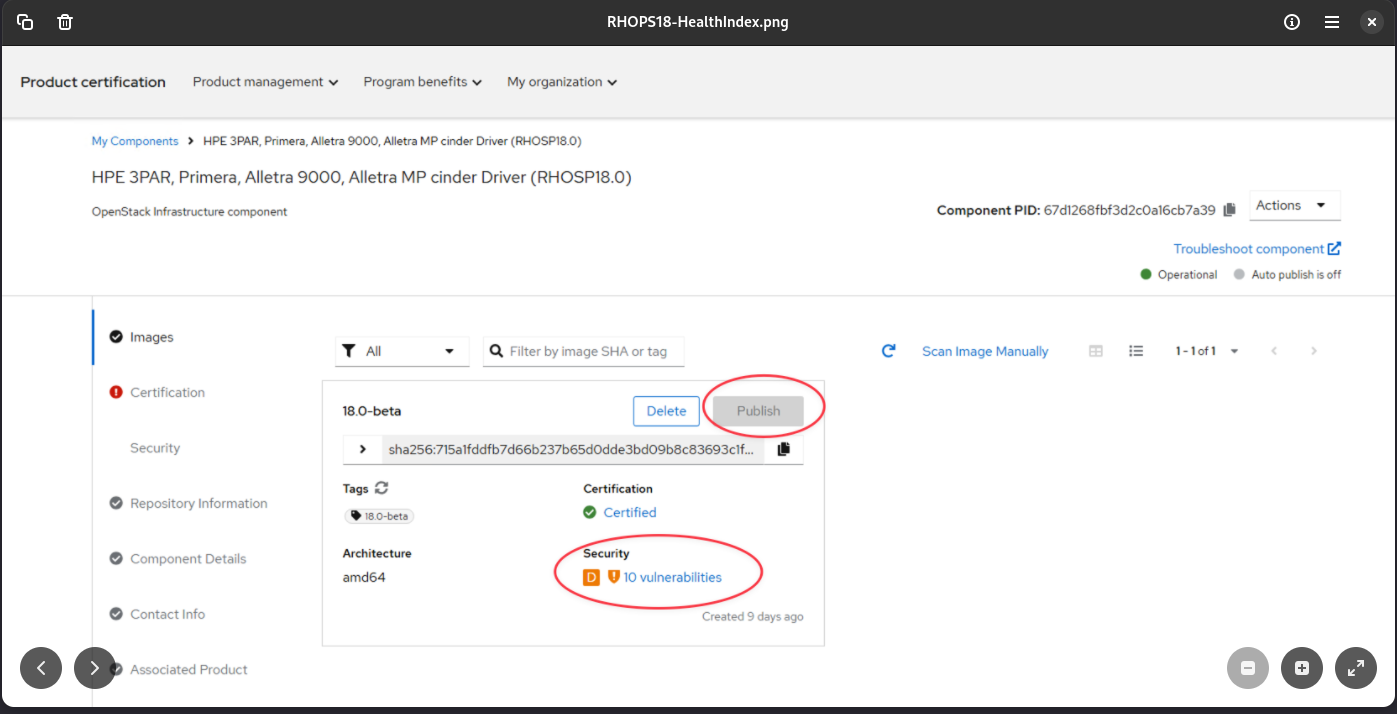Open image properties info icon
Screen dimensions: 1397x714
[1292, 22]
